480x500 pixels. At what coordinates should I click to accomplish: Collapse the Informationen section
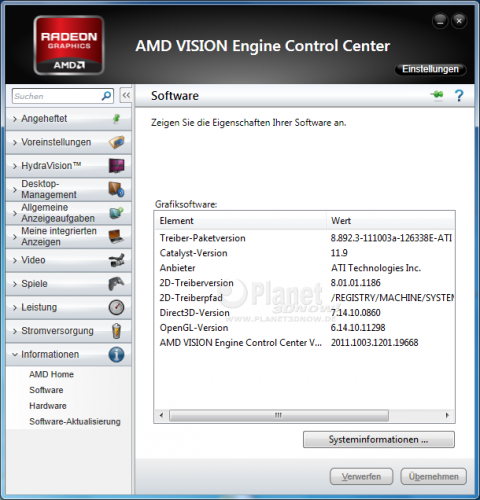tap(69, 355)
